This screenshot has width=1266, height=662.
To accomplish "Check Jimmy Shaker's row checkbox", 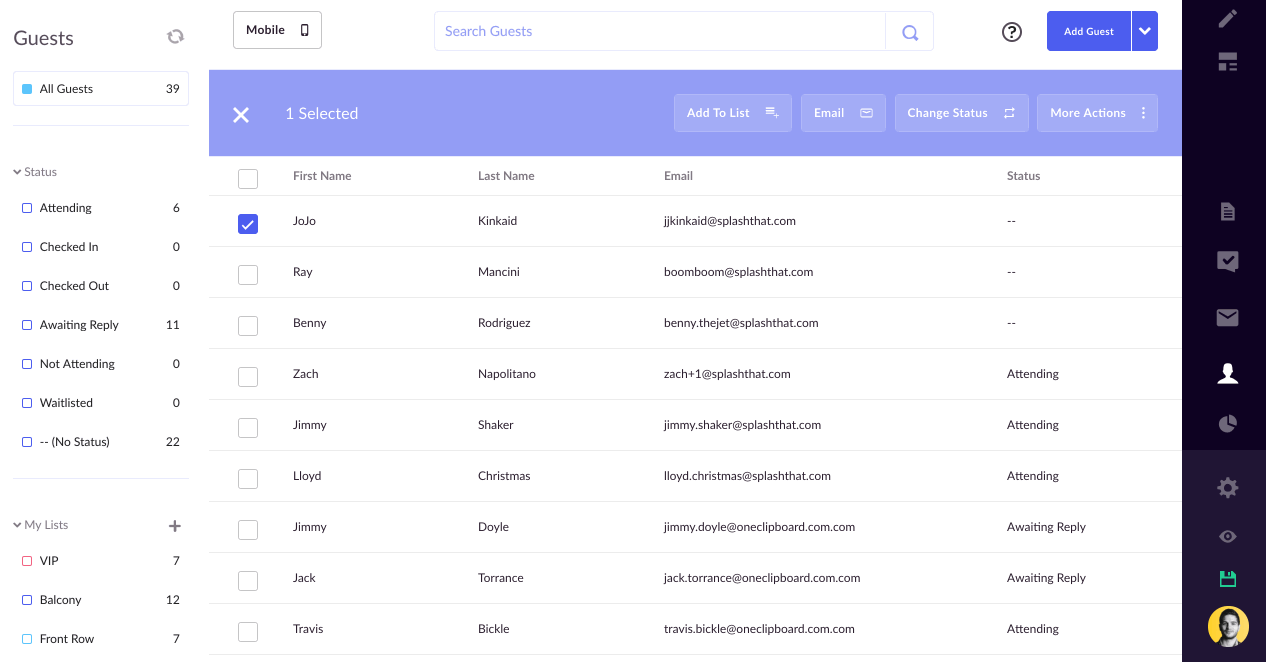I will click(x=248, y=428).
